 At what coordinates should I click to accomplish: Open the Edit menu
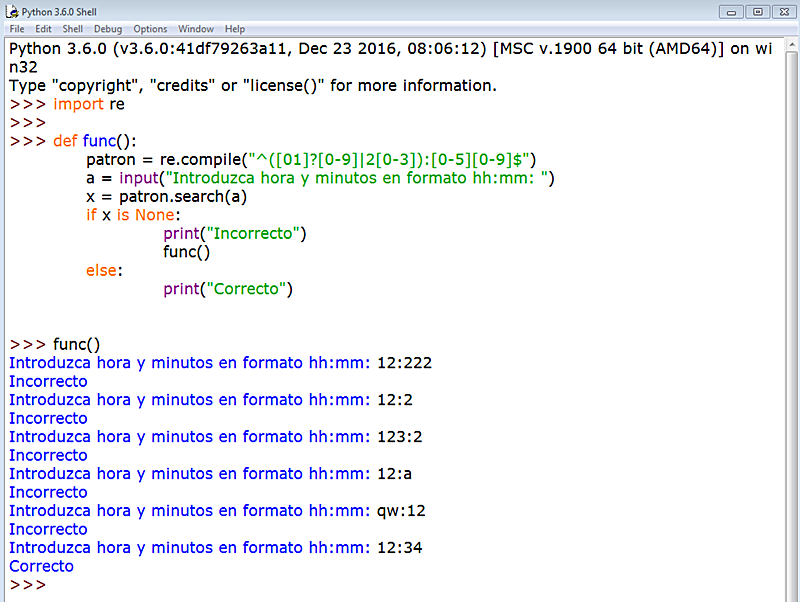point(43,28)
